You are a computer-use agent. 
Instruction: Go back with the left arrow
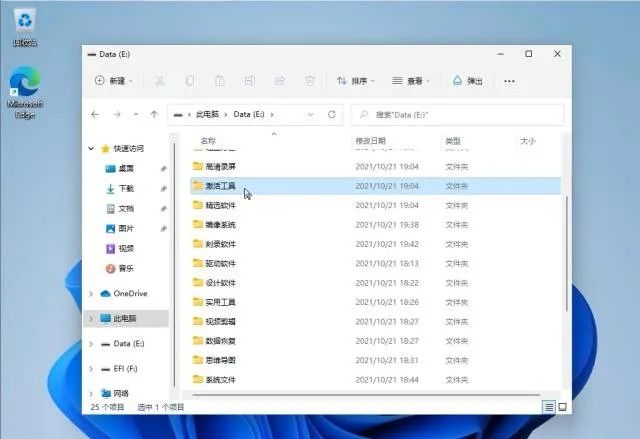click(95, 114)
